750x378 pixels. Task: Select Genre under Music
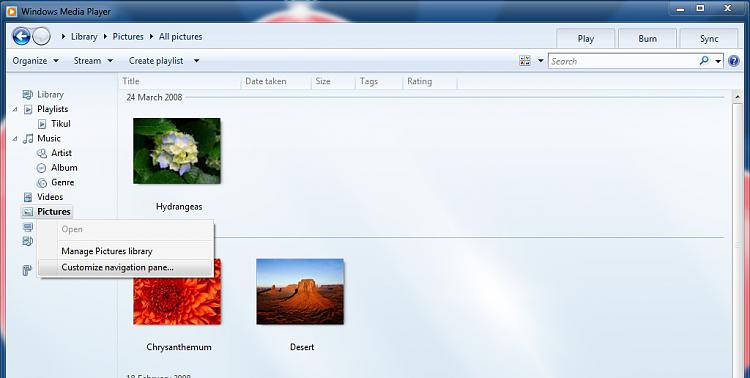pos(63,183)
